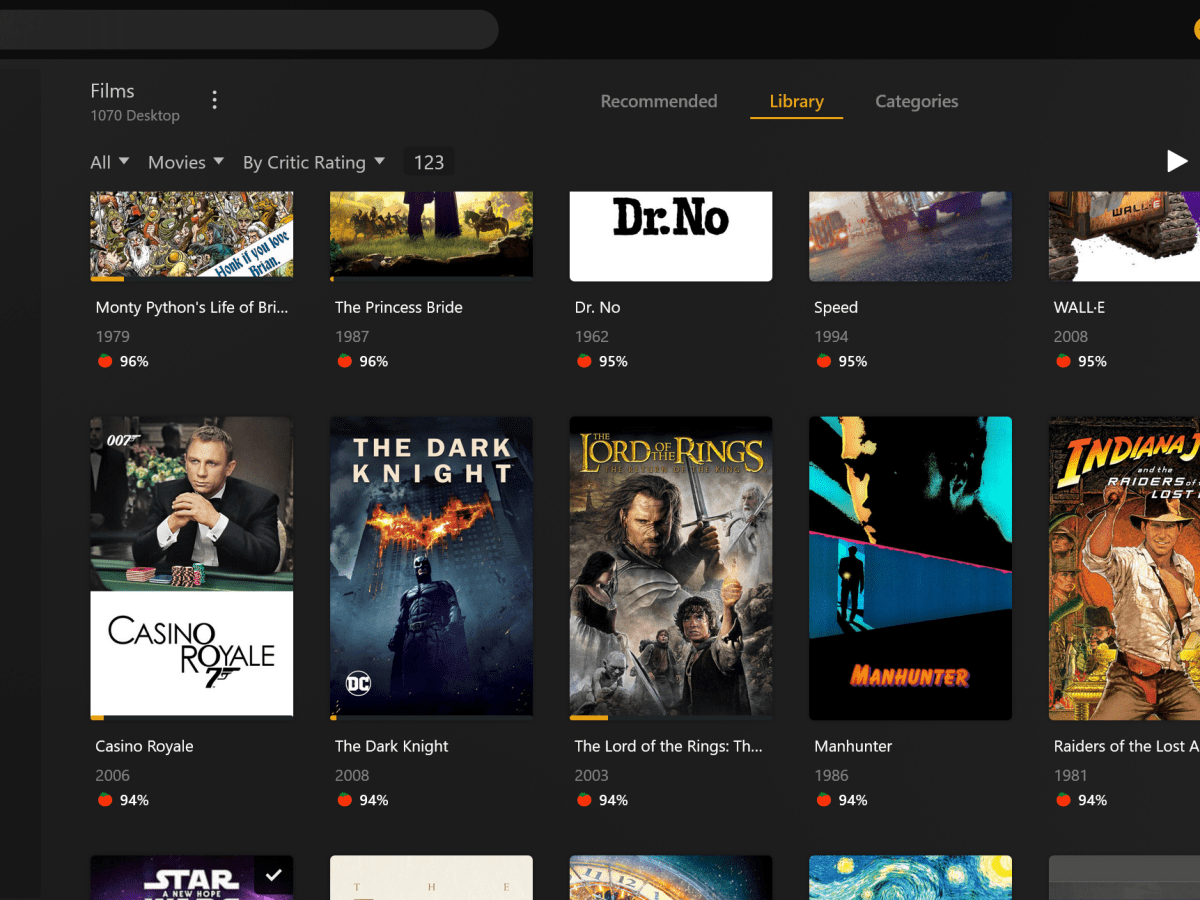Image resolution: width=1200 pixels, height=900 pixels.
Task: Select the "1070 Desktop" server label
Action: coord(135,115)
